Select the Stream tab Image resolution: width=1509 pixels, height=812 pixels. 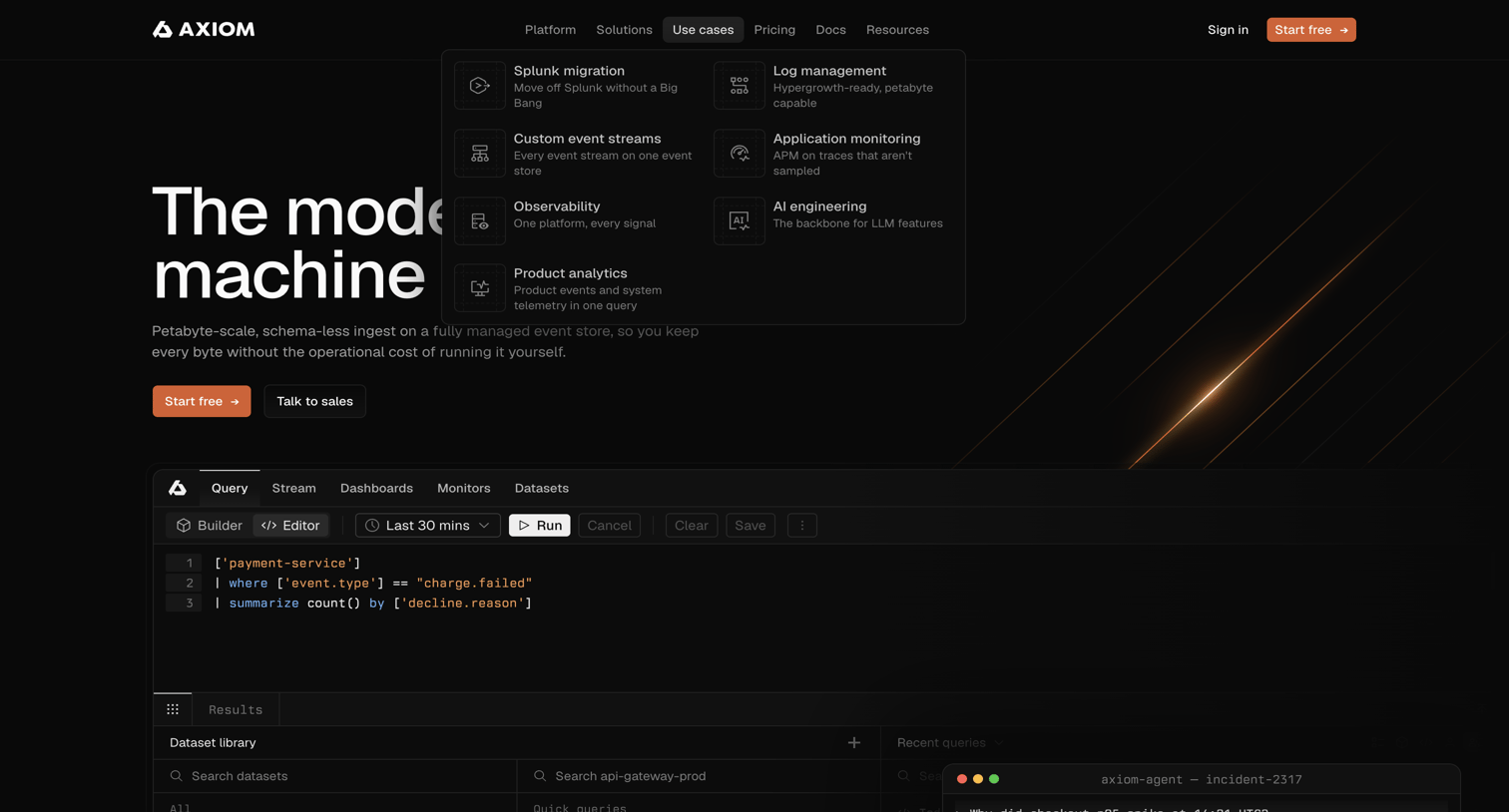293,488
